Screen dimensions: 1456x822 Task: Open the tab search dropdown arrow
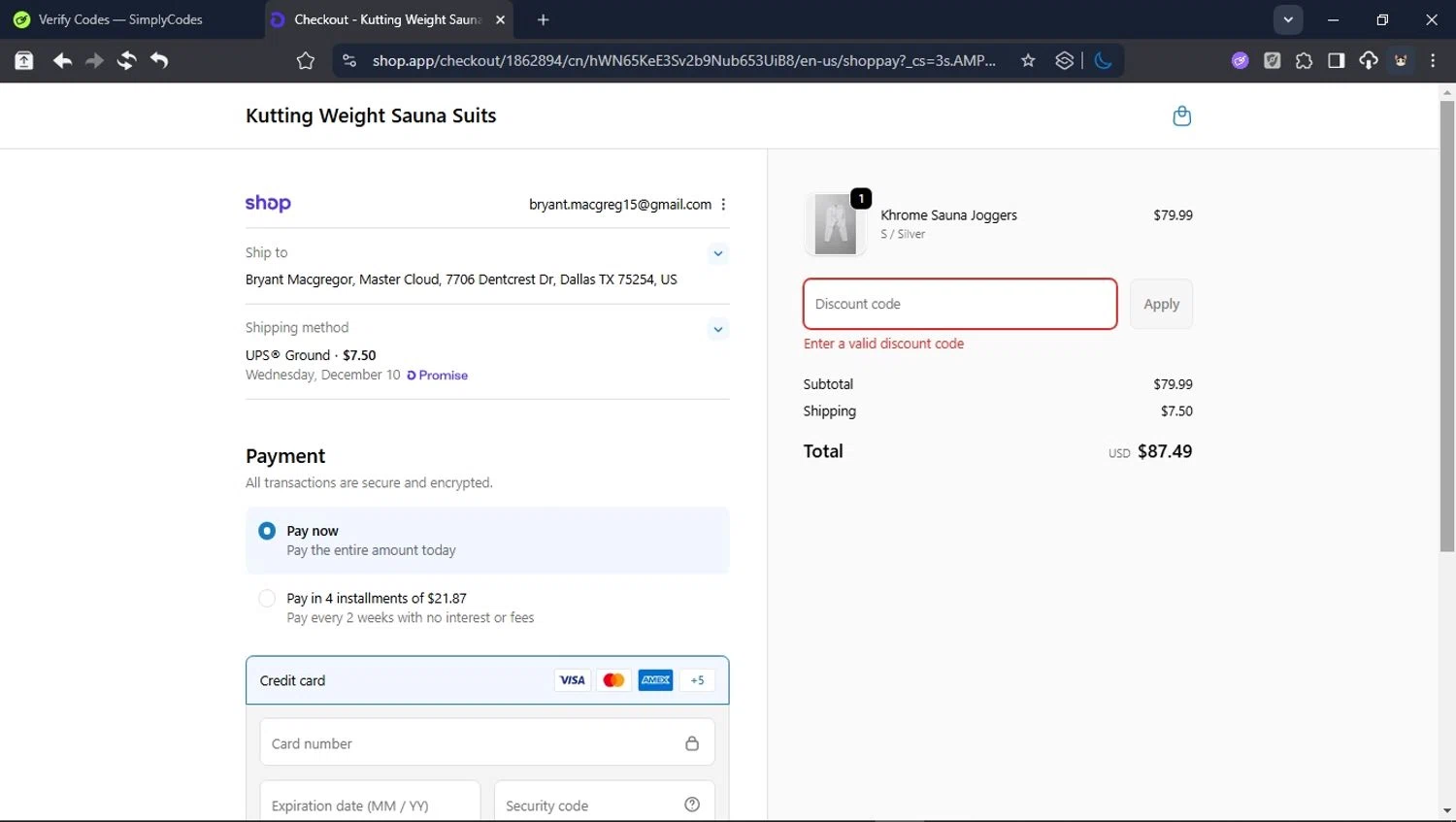click(1288, 19)
